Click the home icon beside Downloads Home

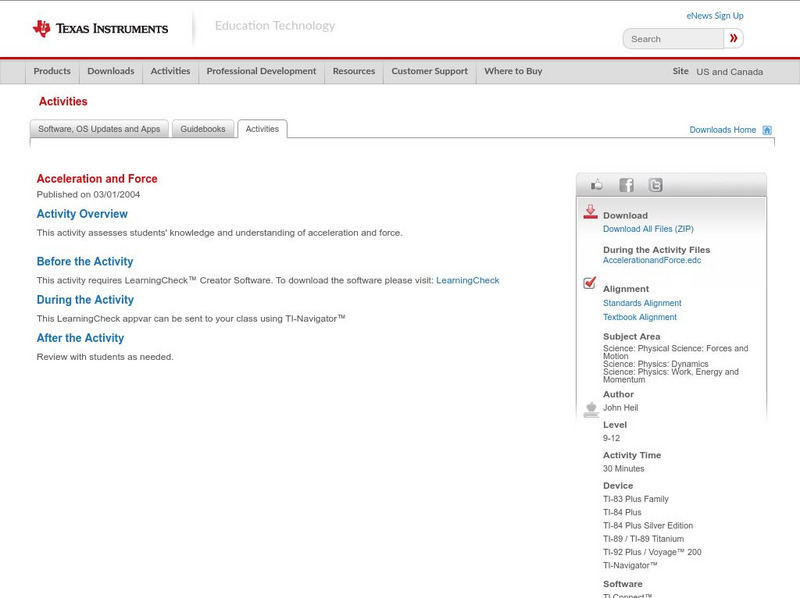coord(767,129)
